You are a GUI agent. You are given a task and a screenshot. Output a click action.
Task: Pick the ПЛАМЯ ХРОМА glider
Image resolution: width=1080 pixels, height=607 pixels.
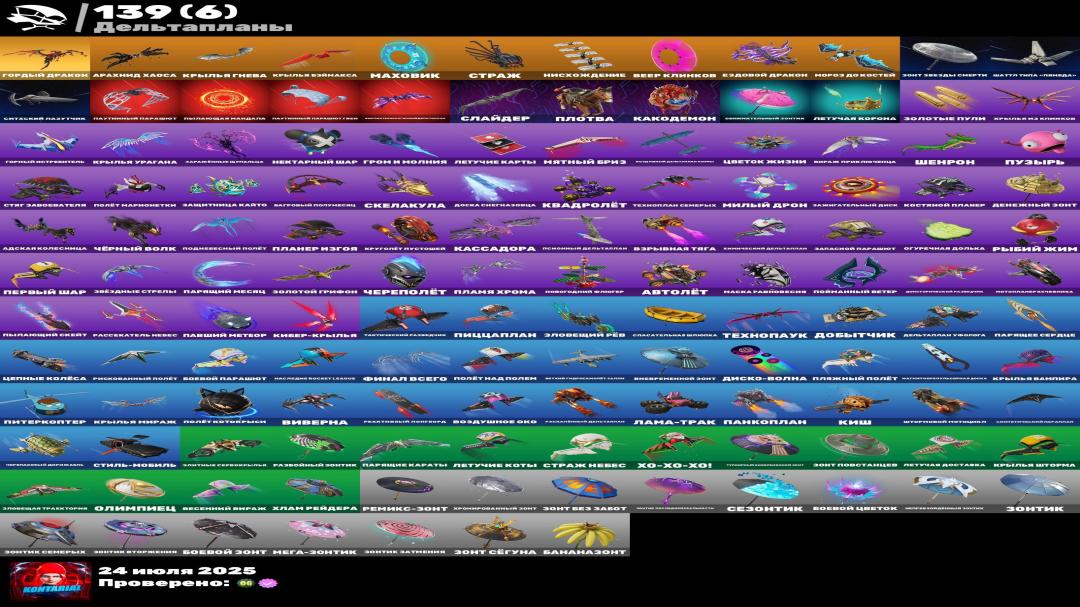point(495,275)
